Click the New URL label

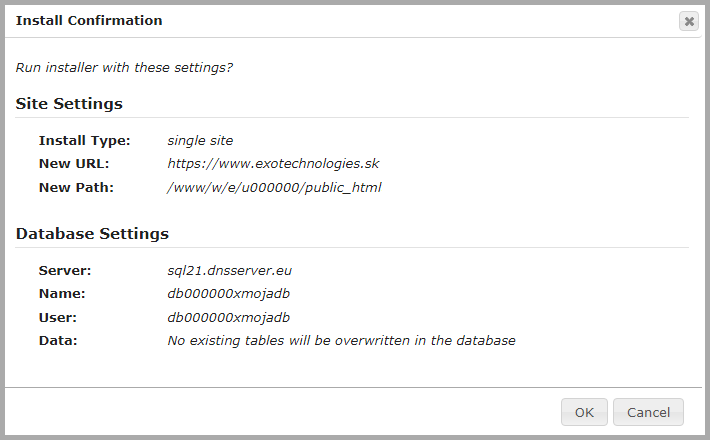coord(73,163)
